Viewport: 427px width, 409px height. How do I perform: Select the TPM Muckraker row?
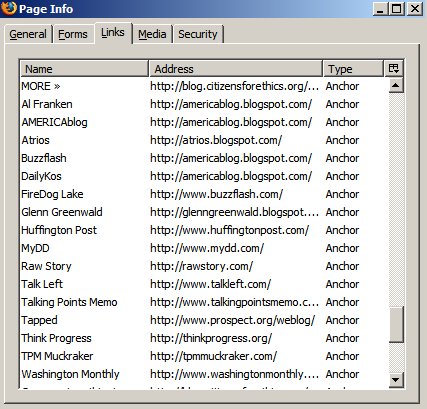204,356
